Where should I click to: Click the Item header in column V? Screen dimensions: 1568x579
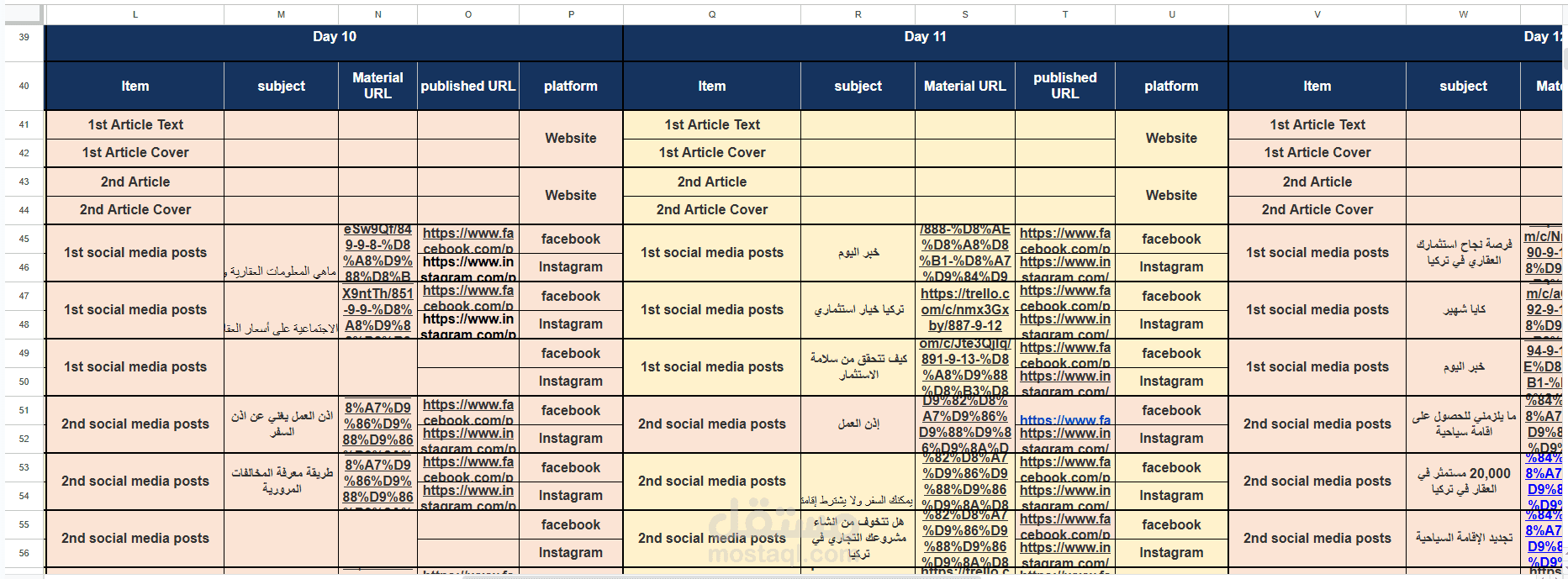(x=1317, y=86)
